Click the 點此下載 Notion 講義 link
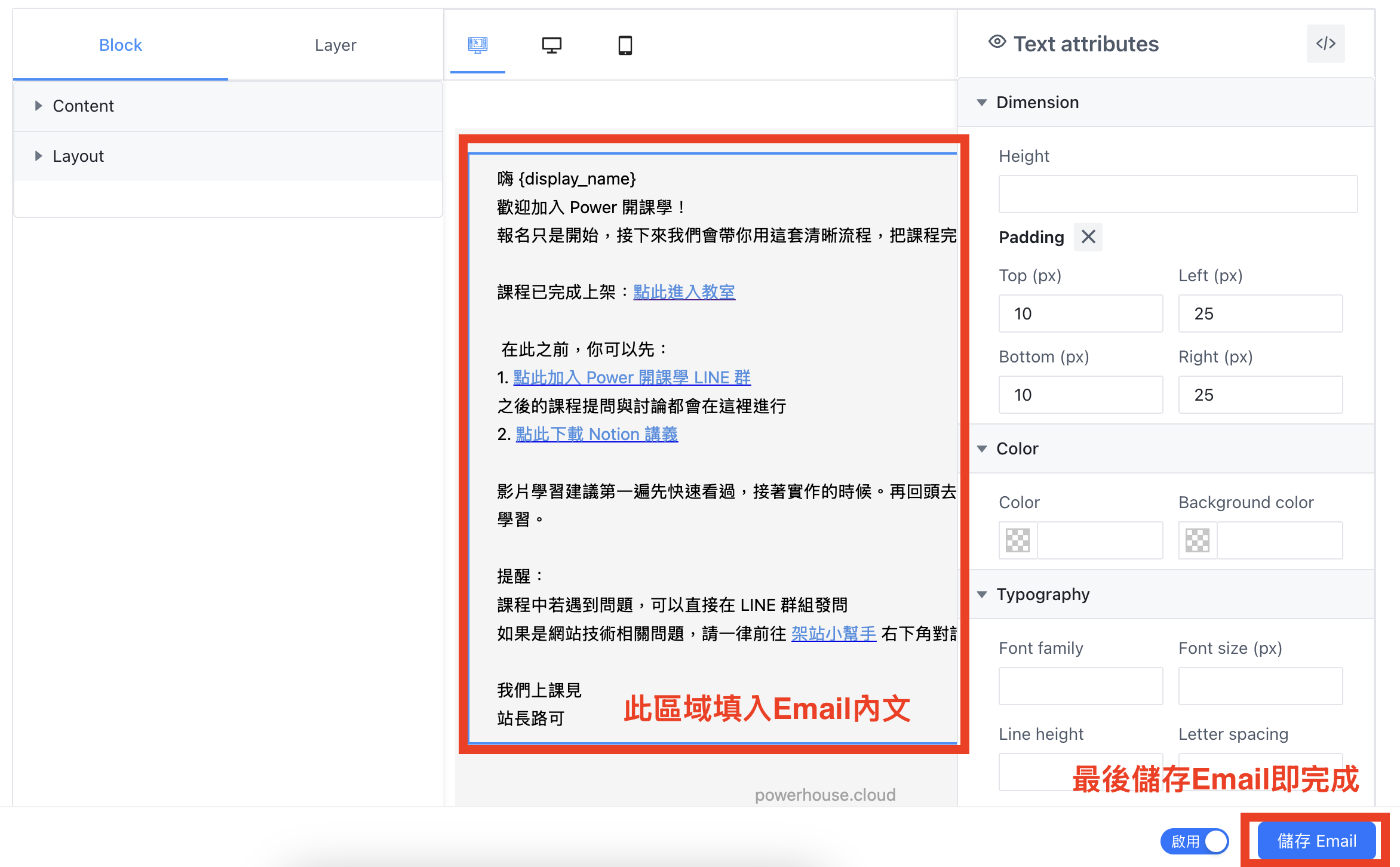This screenshot has width=1400, height=867. pos(597,434)
